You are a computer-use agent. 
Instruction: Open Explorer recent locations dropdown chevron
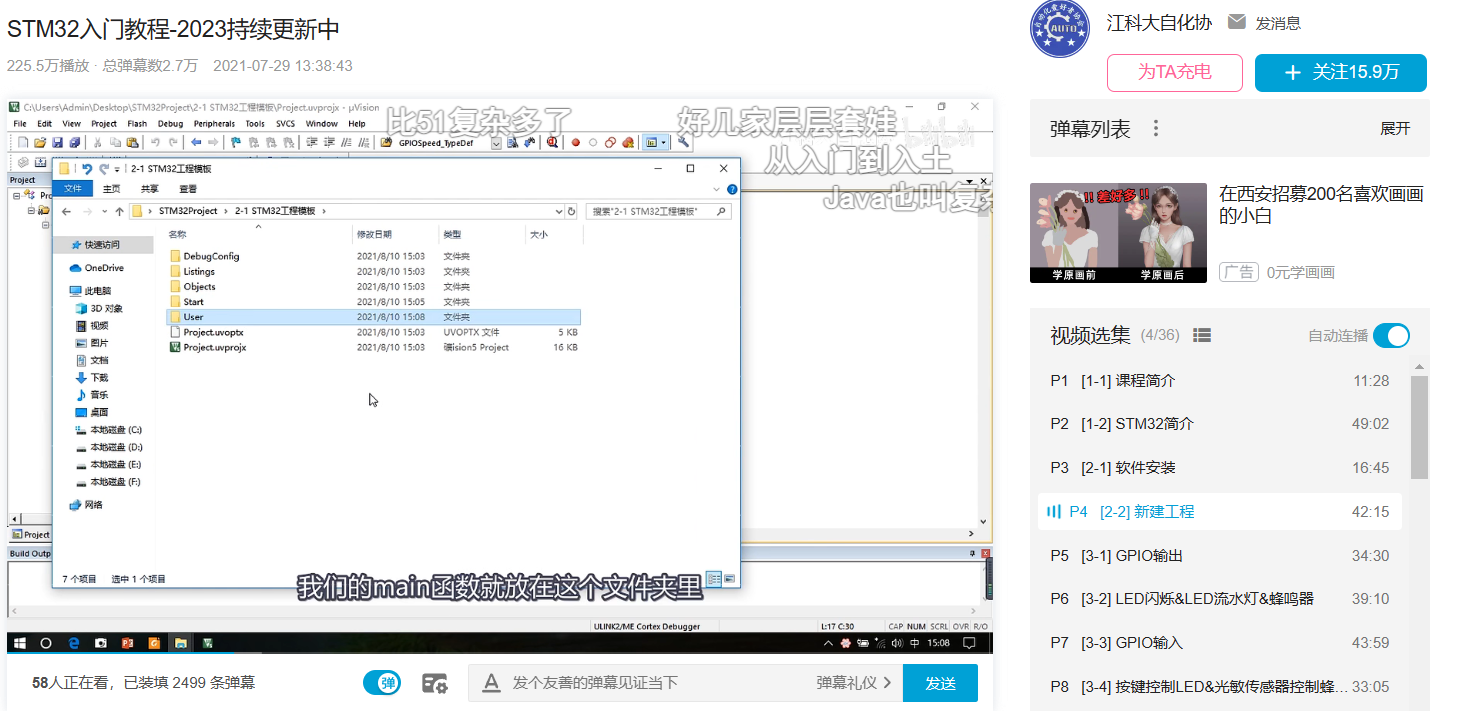(104, 212)
